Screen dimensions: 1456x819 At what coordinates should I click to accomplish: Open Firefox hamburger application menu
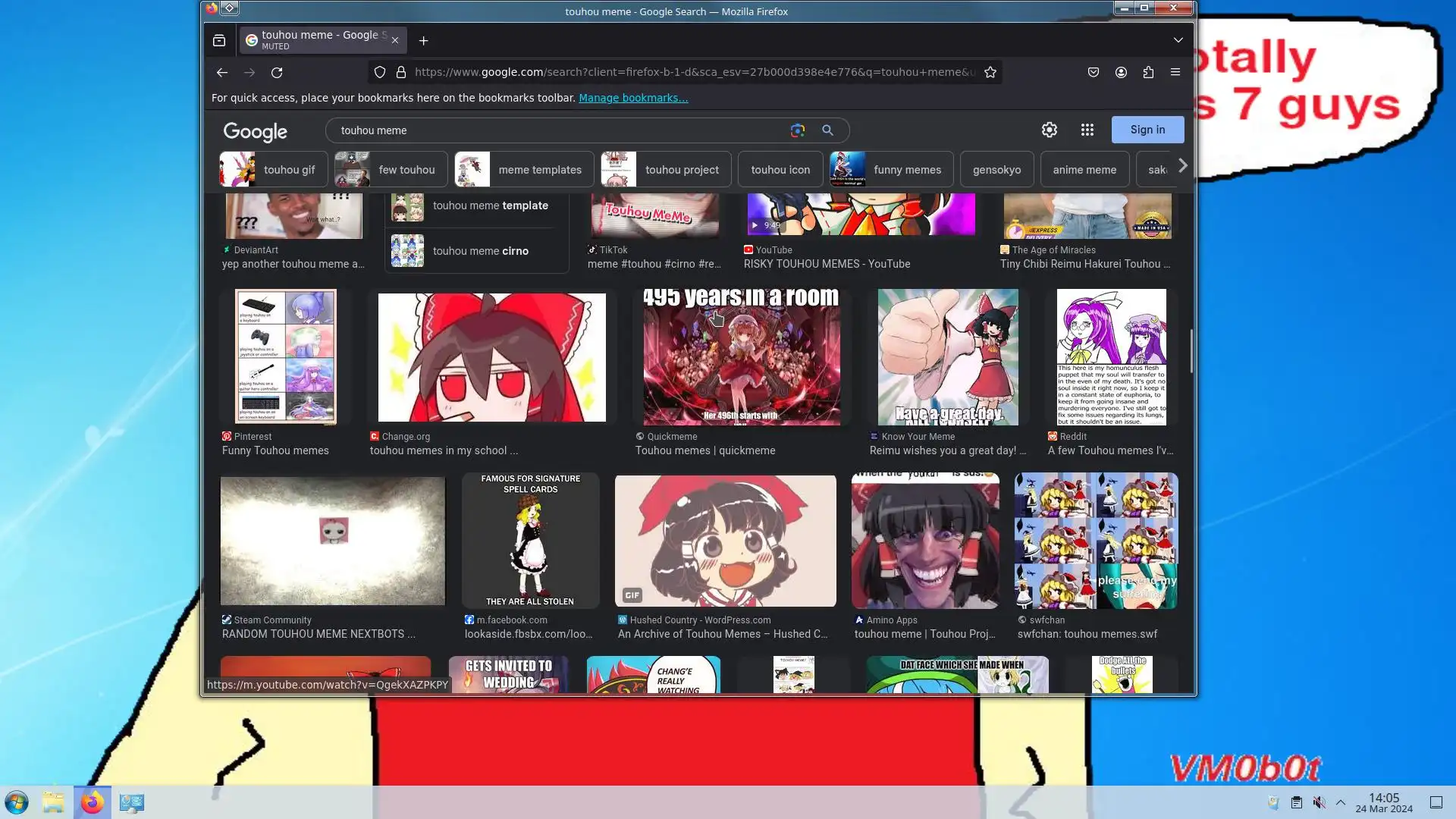coord(1175,72)
